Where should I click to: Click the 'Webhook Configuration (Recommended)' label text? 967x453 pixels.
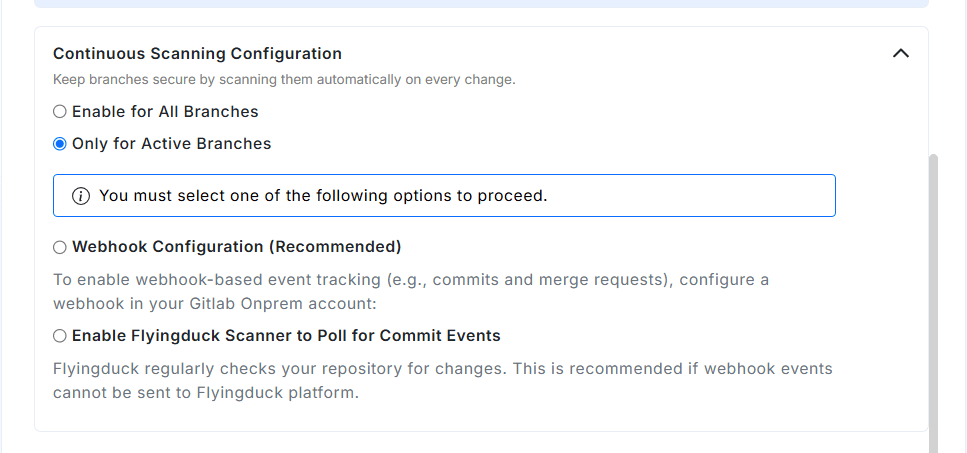[236, 247]
